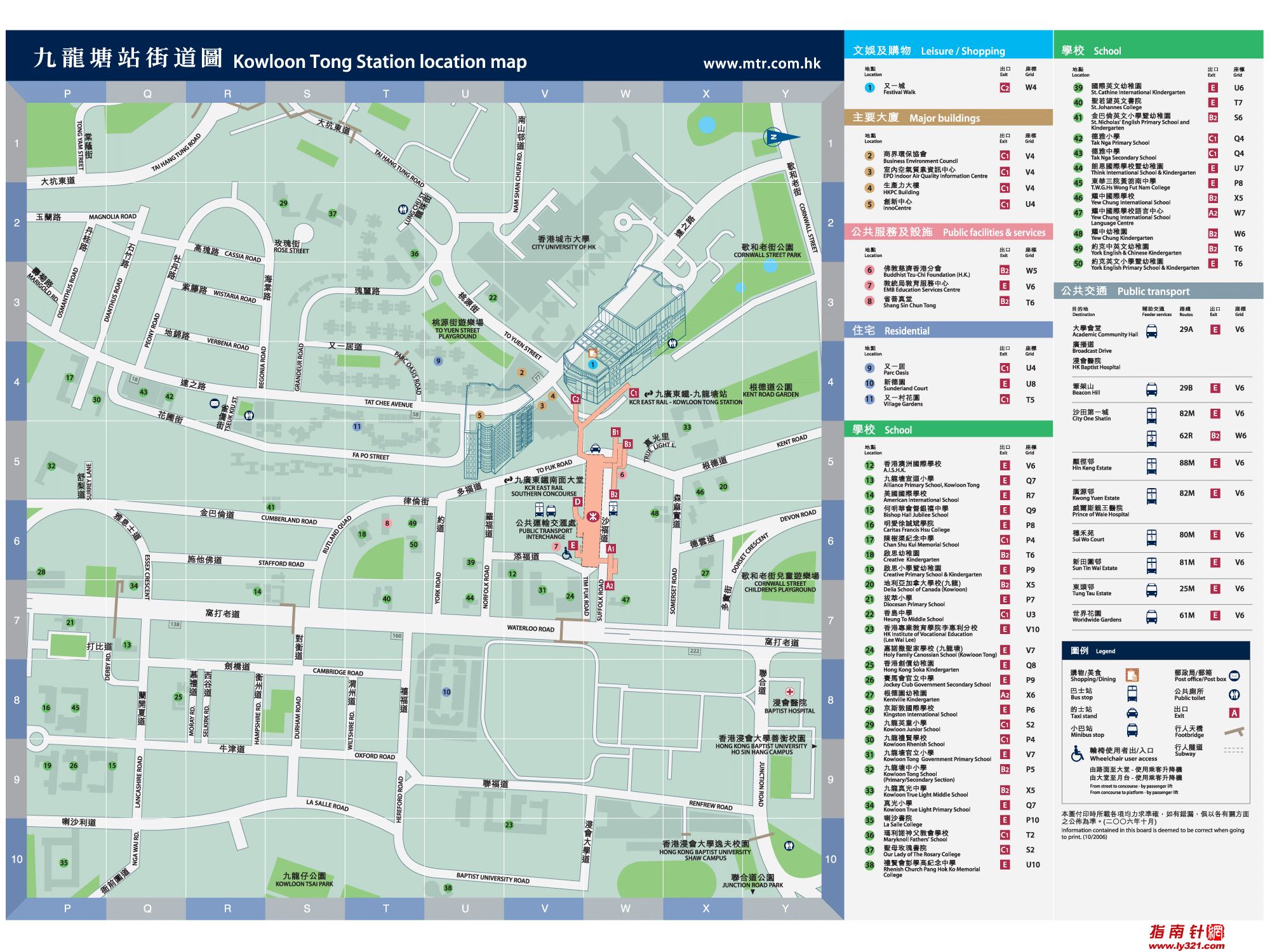Click the wheelchair access icon beside Exit E

click(566, 554)
